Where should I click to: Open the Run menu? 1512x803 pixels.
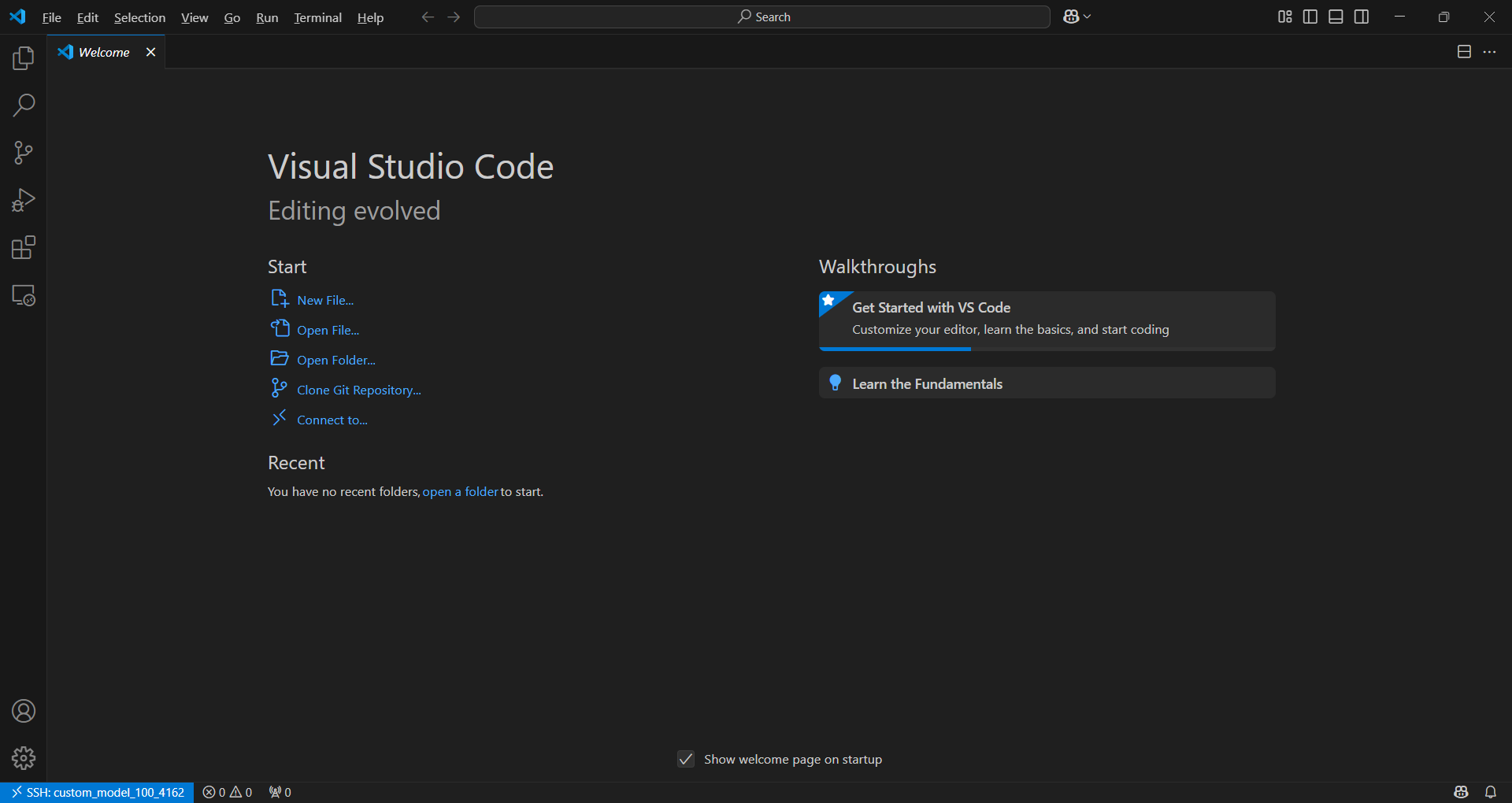[267, 17]
